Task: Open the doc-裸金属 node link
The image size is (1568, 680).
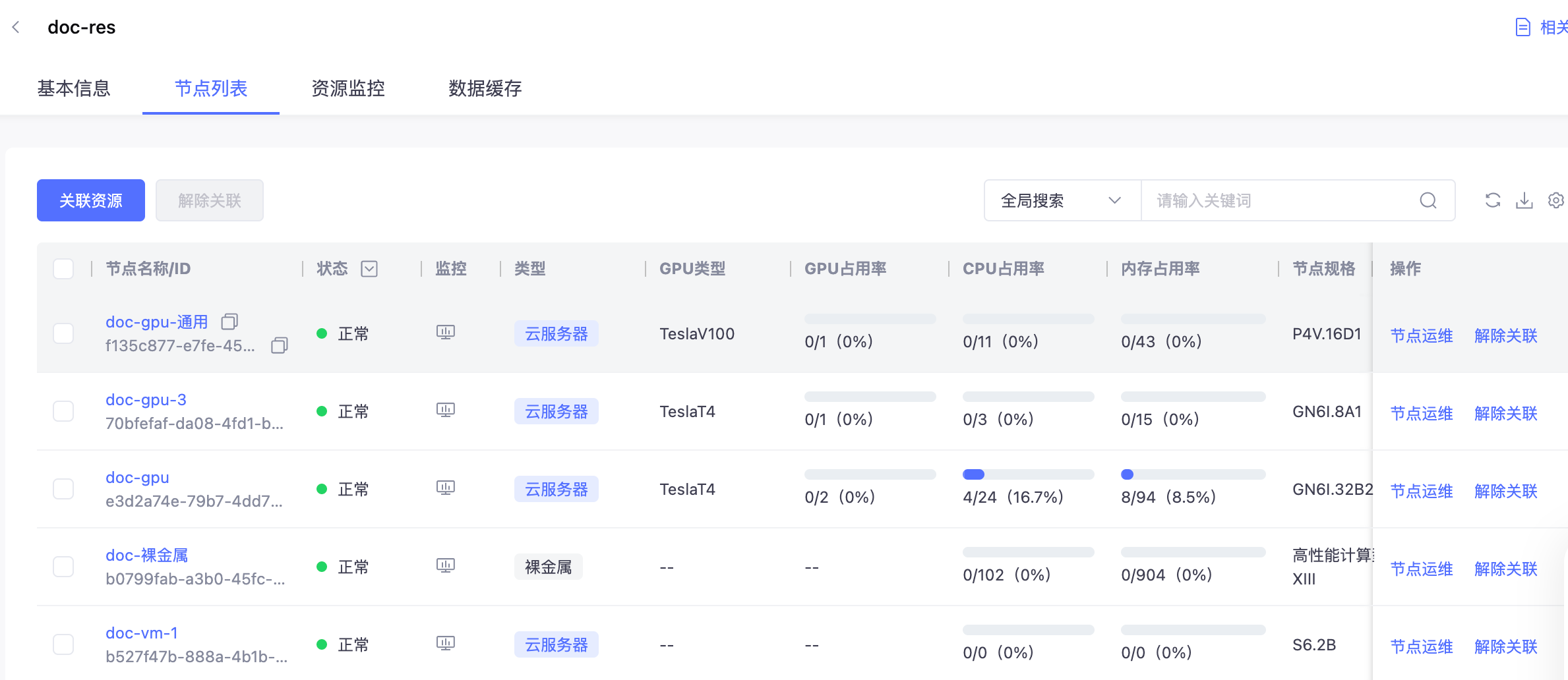Action: (x=147, y=555)
